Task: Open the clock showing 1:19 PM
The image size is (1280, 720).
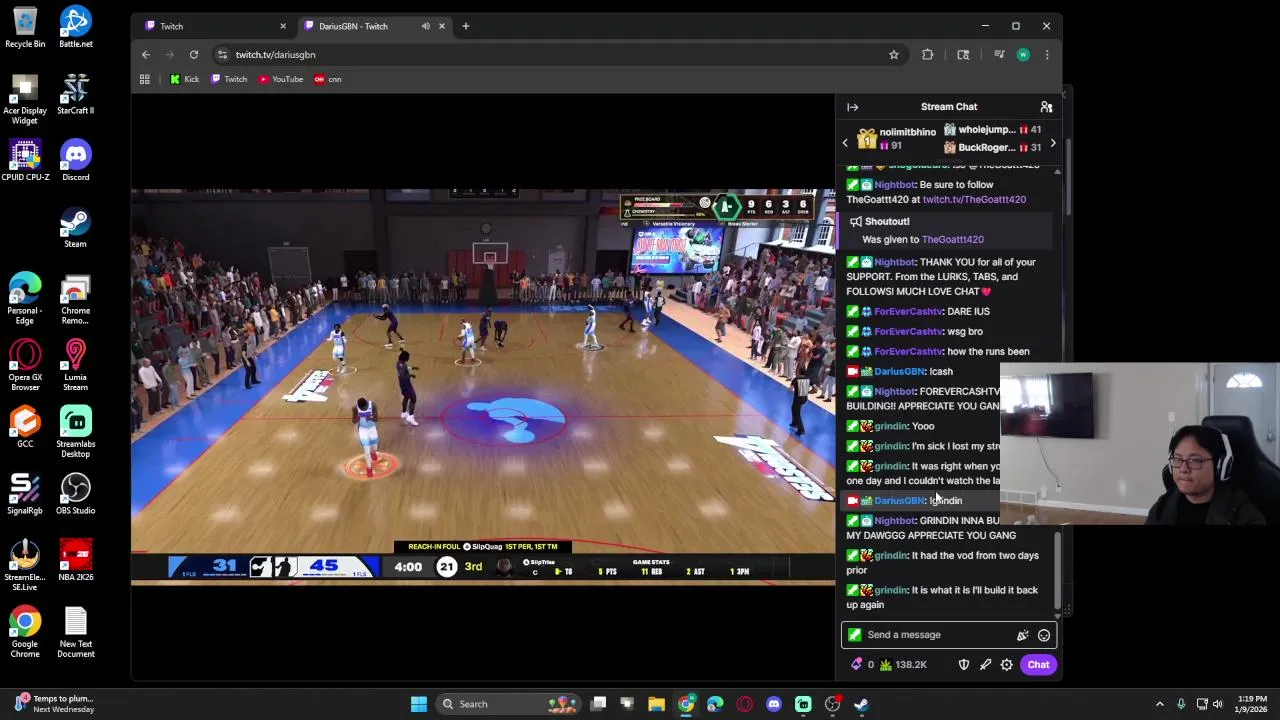Action: click(1253, 704)
